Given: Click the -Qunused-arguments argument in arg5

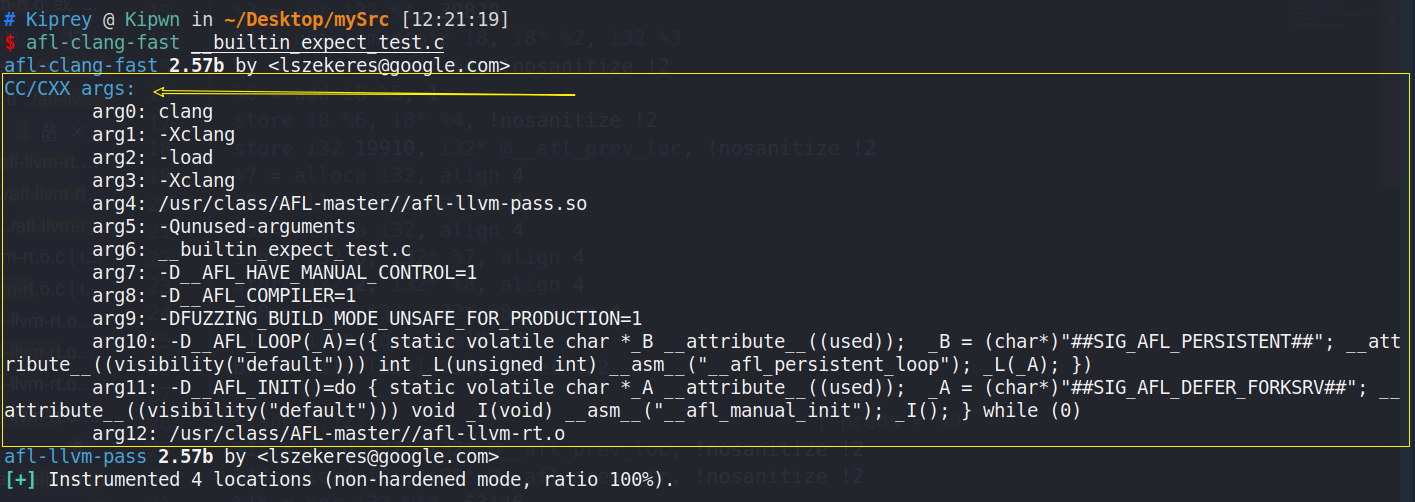Looking at the screenshot, I should pos(257,227).
